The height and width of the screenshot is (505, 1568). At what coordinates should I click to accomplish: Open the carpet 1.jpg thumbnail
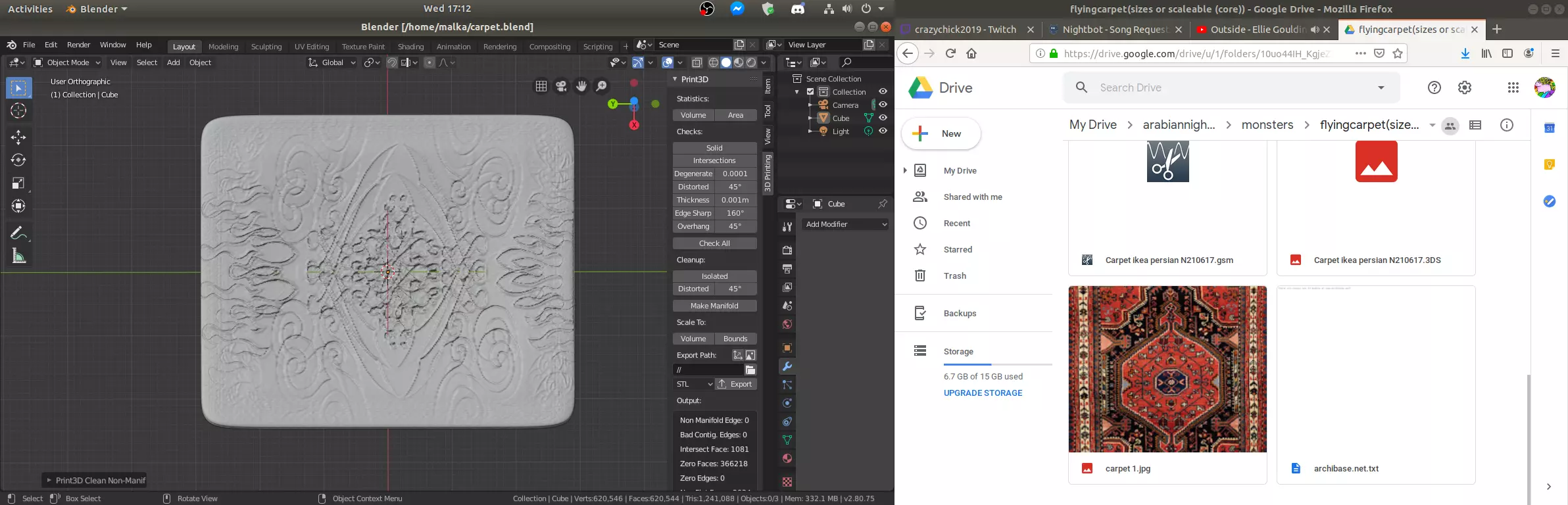coord(1167,369)
